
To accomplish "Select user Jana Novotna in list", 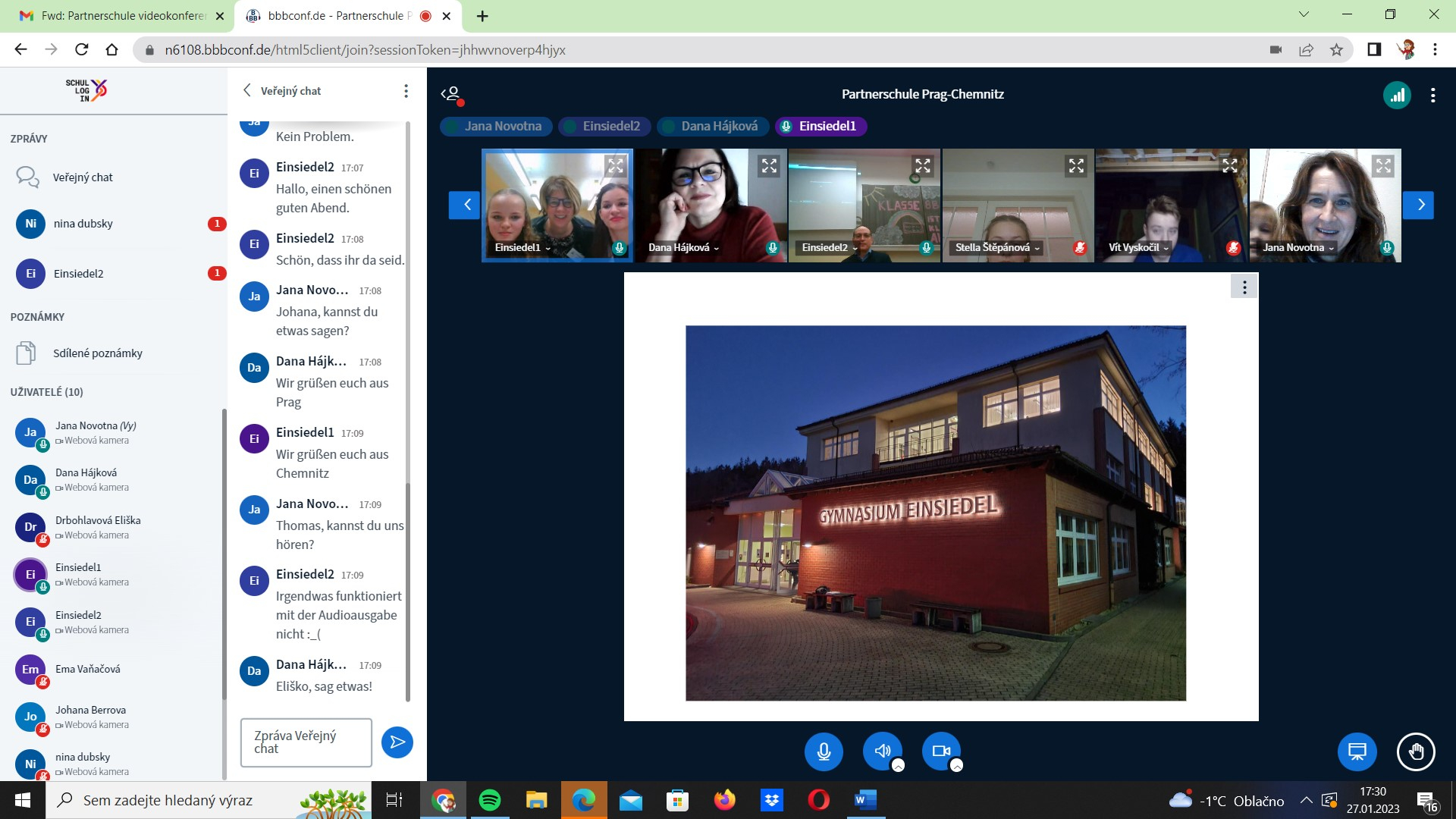I will [114, 433].
